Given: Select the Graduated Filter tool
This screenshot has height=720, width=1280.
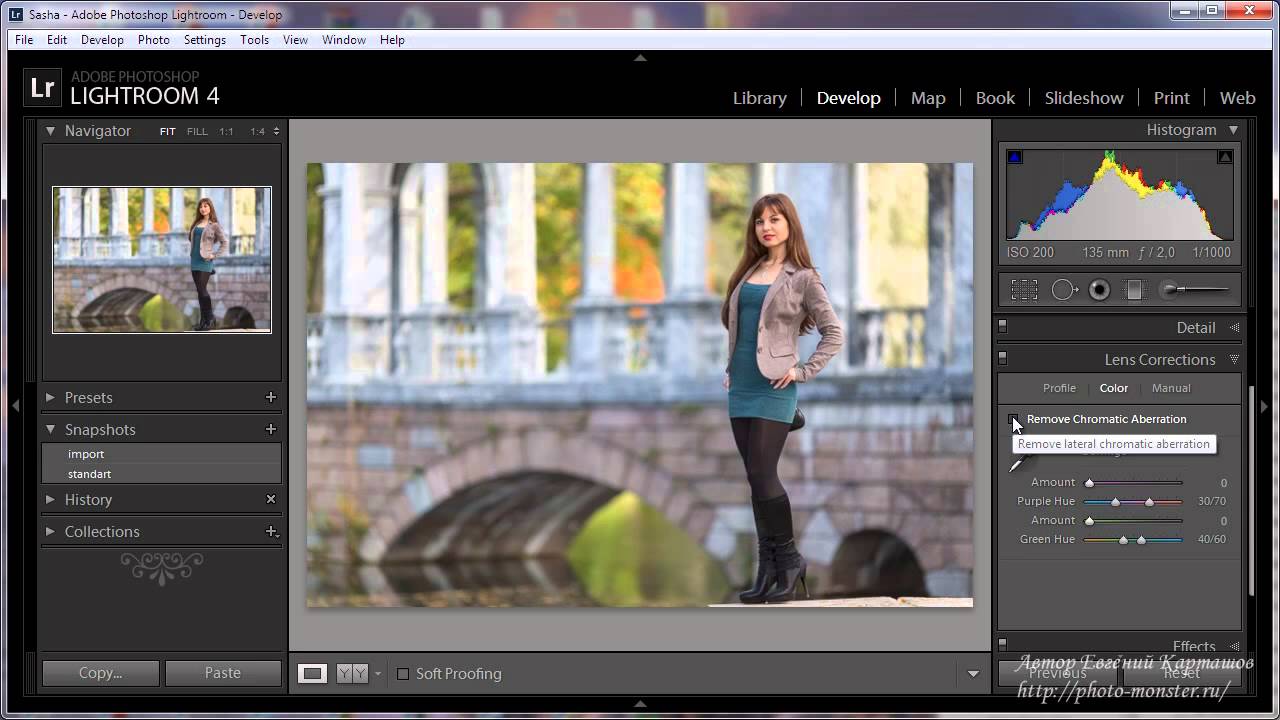Looking at the screenshot, I should coord(1135,290).
